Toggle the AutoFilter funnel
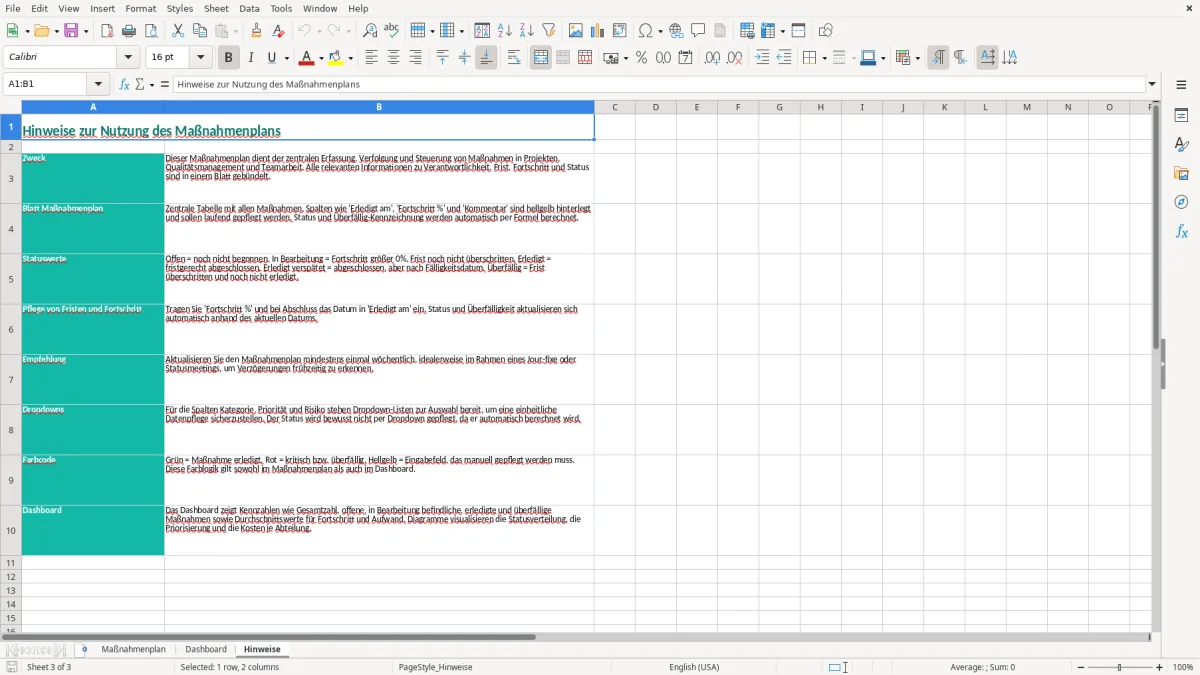Screen dimensions: 1200x675 tap(549, 31)
